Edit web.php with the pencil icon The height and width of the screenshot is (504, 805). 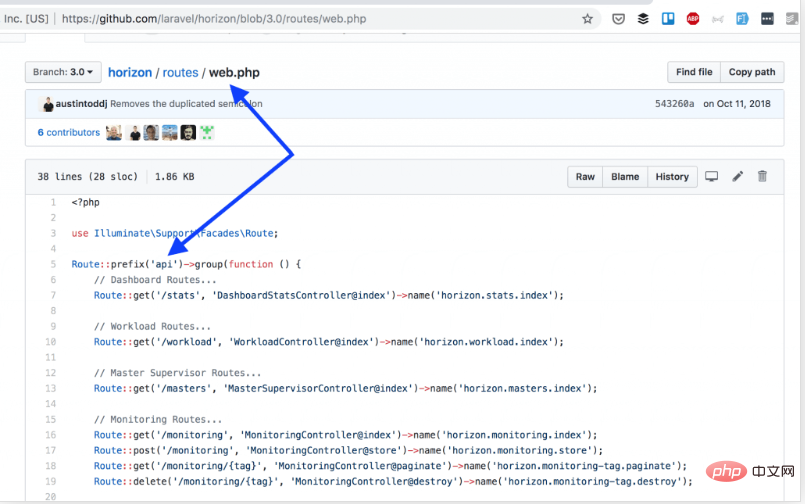(738, 177)
